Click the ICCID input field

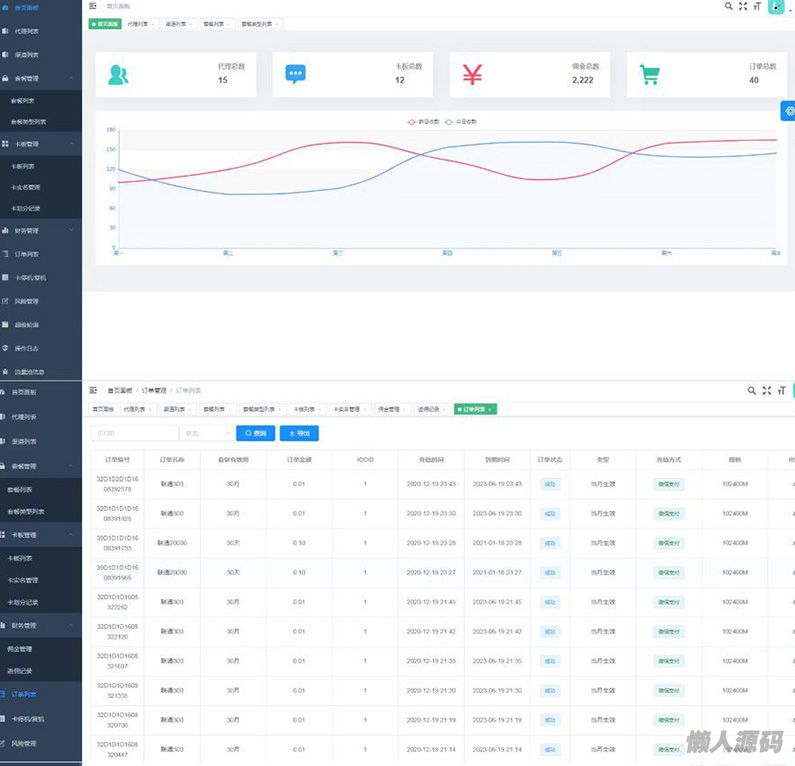point(134,433)
